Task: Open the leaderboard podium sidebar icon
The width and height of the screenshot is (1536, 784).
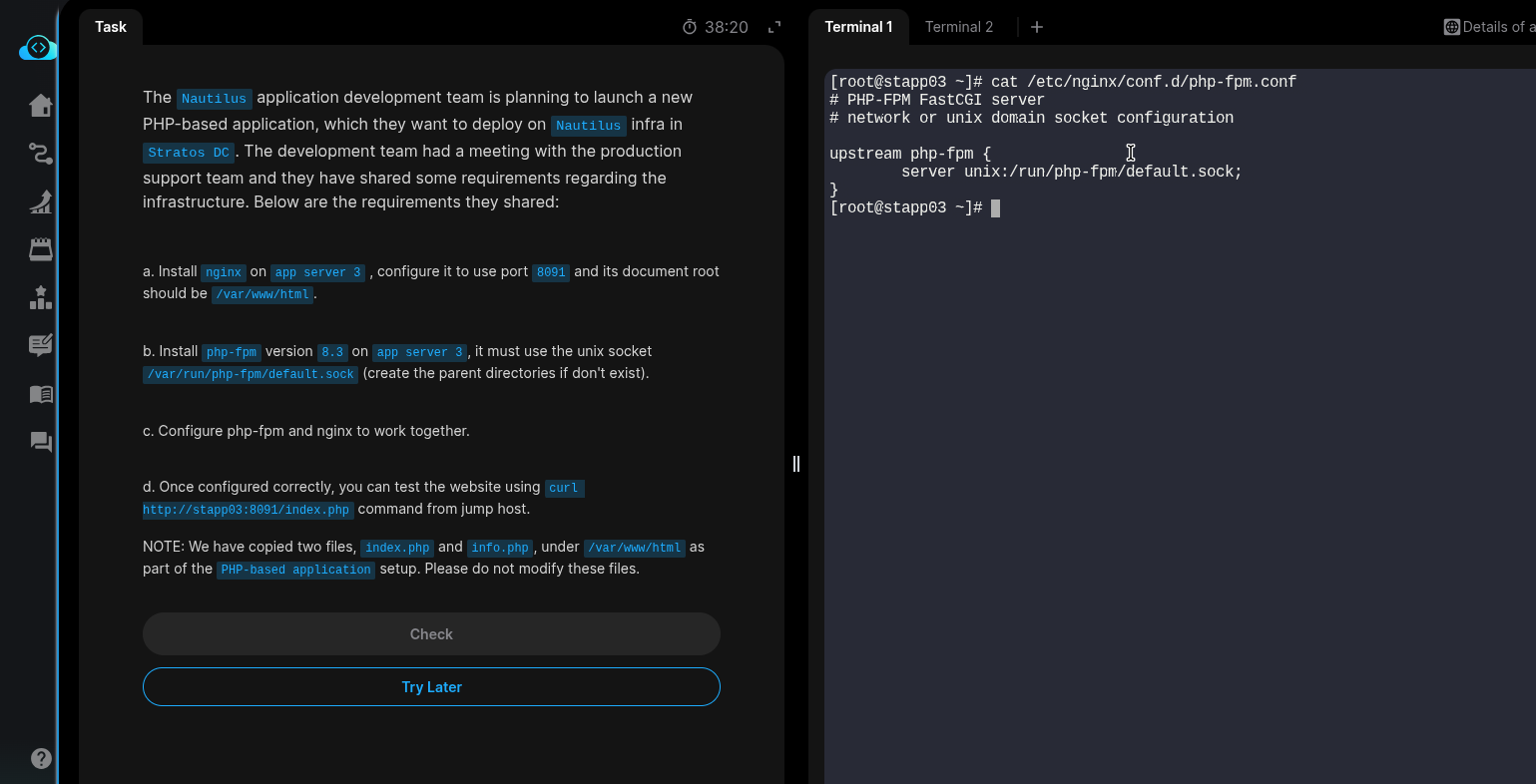Action: pyautogui.click(x=41, y=297)
